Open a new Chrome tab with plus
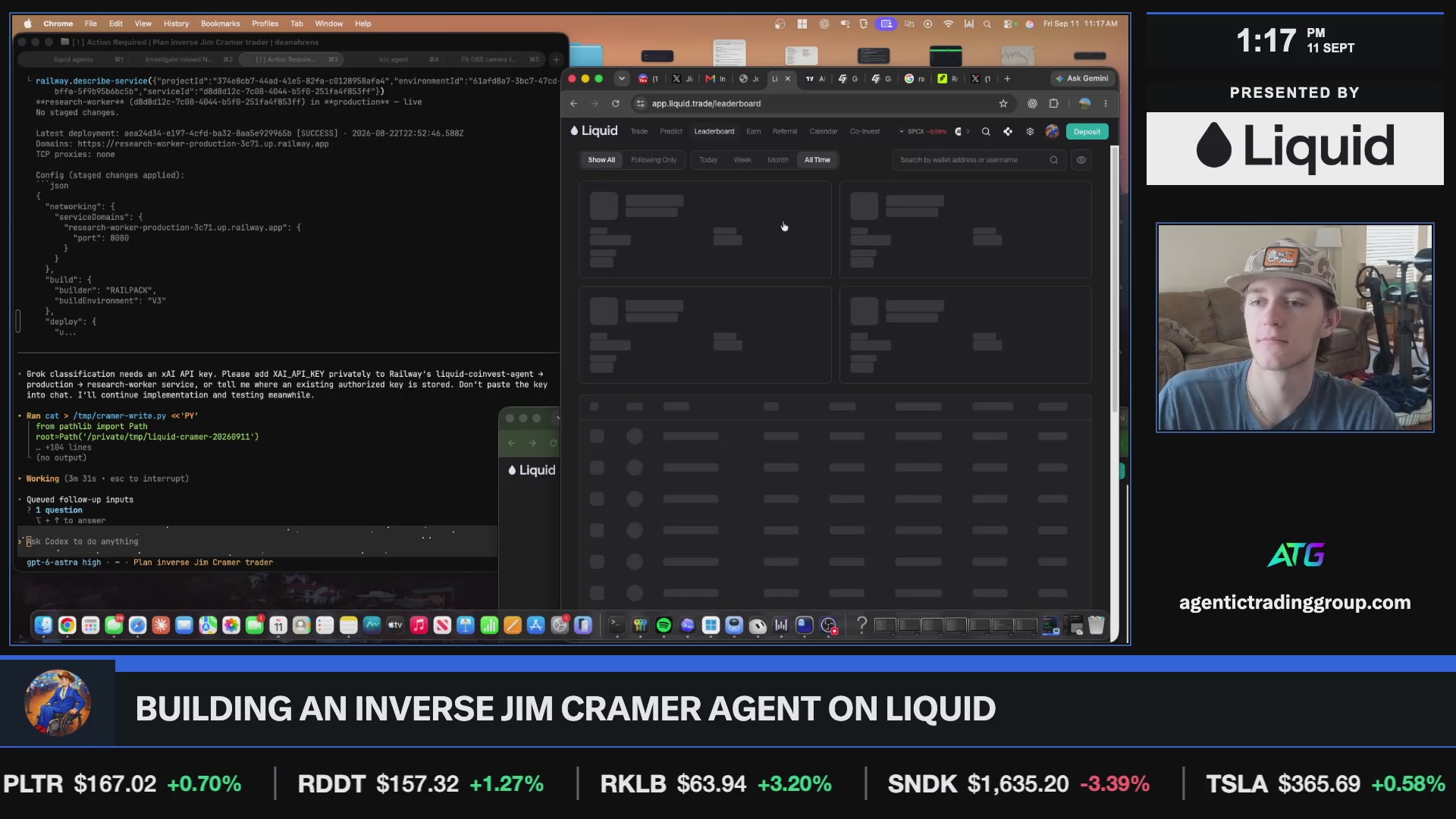1456x819 pixels. click(1007, 79)
